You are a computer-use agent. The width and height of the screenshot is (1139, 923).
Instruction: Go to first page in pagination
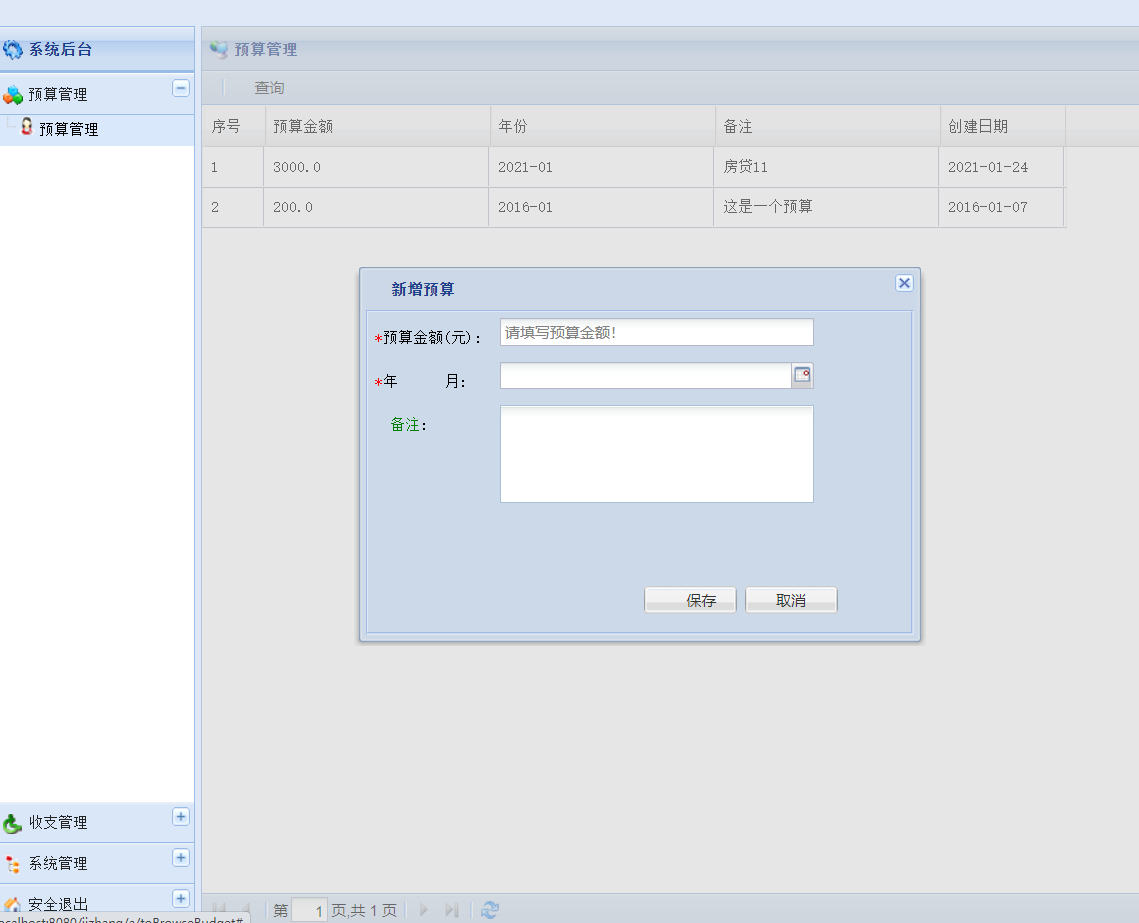(218, 909)
